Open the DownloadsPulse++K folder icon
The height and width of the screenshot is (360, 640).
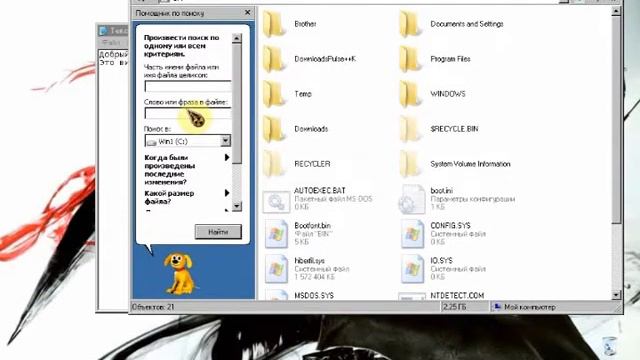pos(273,60)
